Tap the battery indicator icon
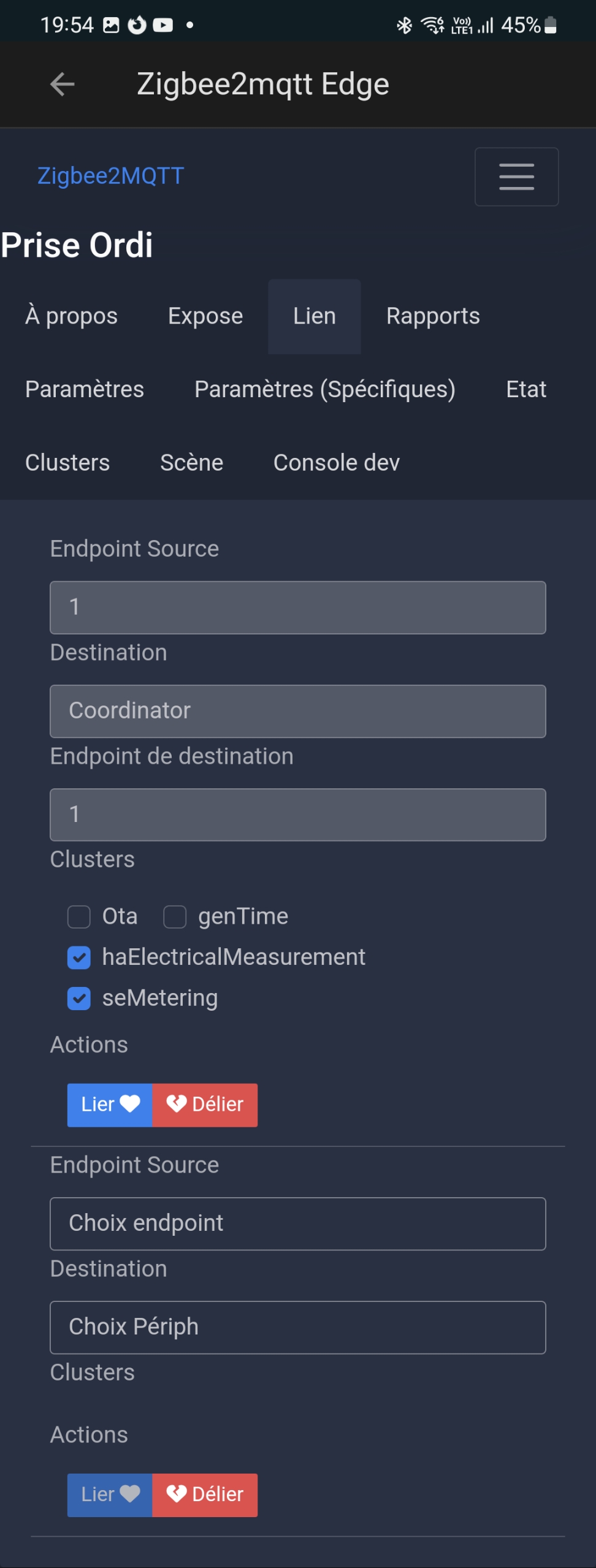596x1568 pixels. tap(550, 25)
